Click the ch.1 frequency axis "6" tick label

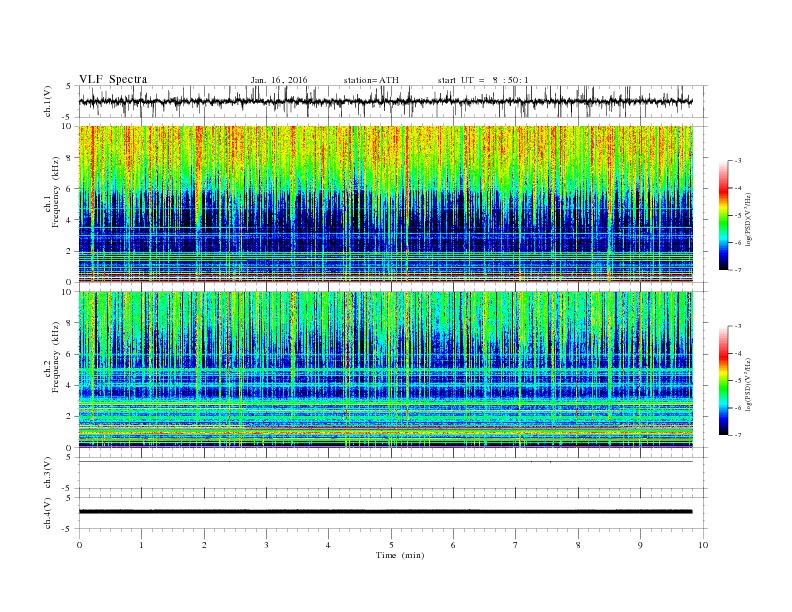coord(69,189)
